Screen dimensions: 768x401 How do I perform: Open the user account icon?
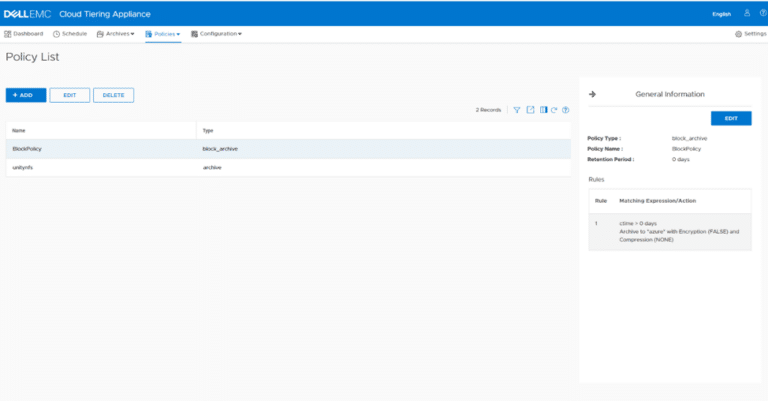point(747,13)
